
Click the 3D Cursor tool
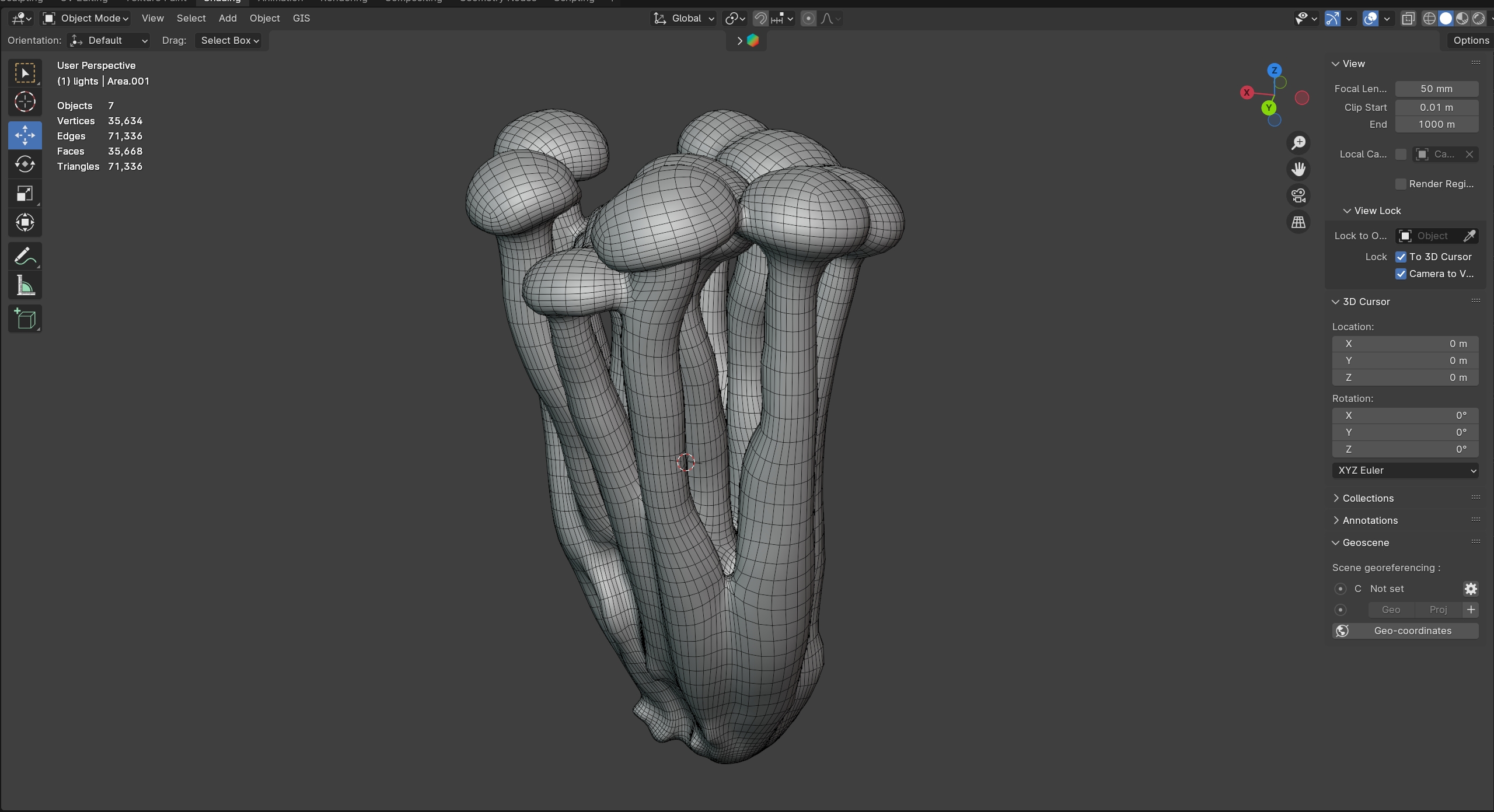[25, 102]
